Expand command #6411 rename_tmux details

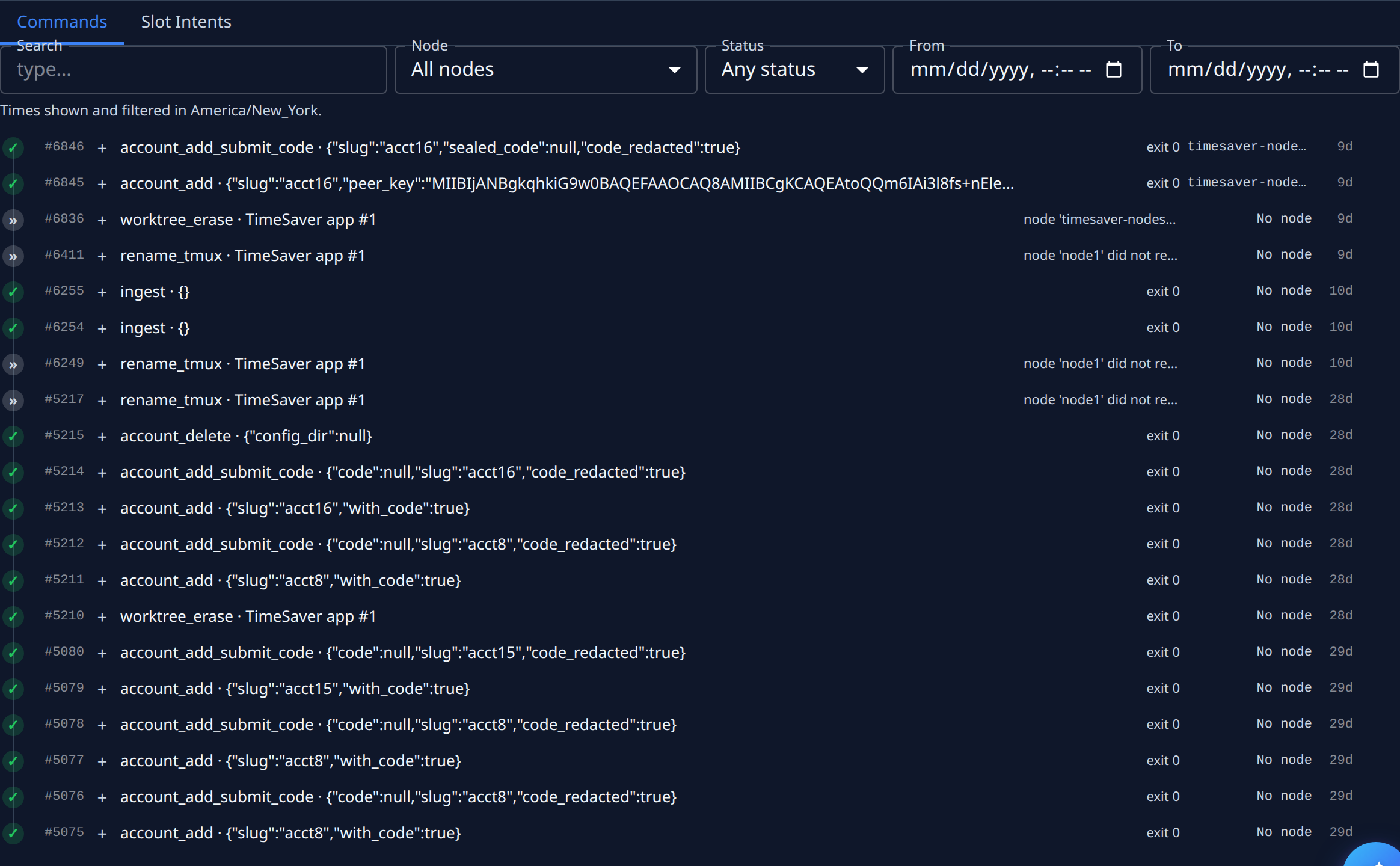pyautogui.click(x=102, y=256)
